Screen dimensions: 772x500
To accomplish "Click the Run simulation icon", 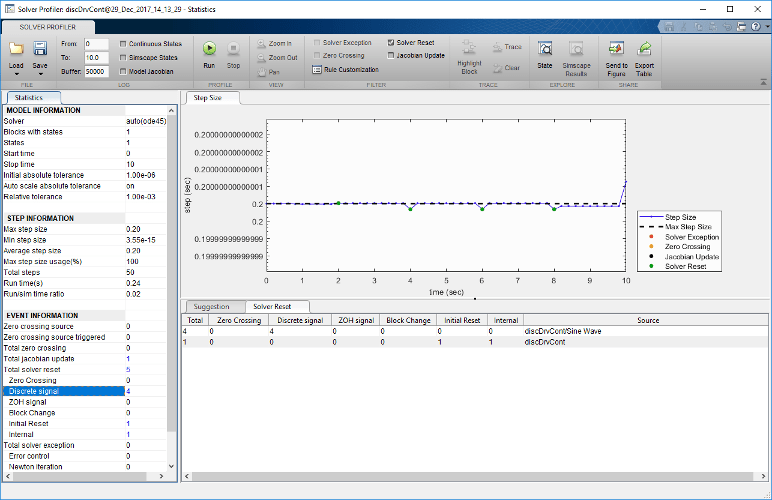I will click(x=209, y=48).
